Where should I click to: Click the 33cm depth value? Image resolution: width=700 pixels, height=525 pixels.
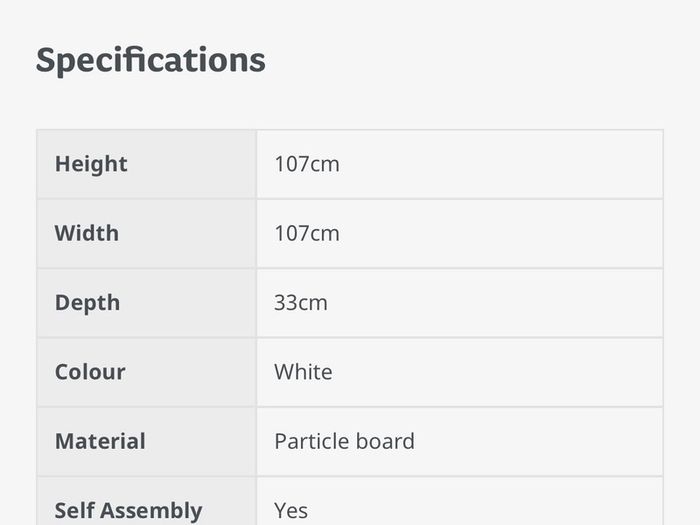tap(301, 303)
